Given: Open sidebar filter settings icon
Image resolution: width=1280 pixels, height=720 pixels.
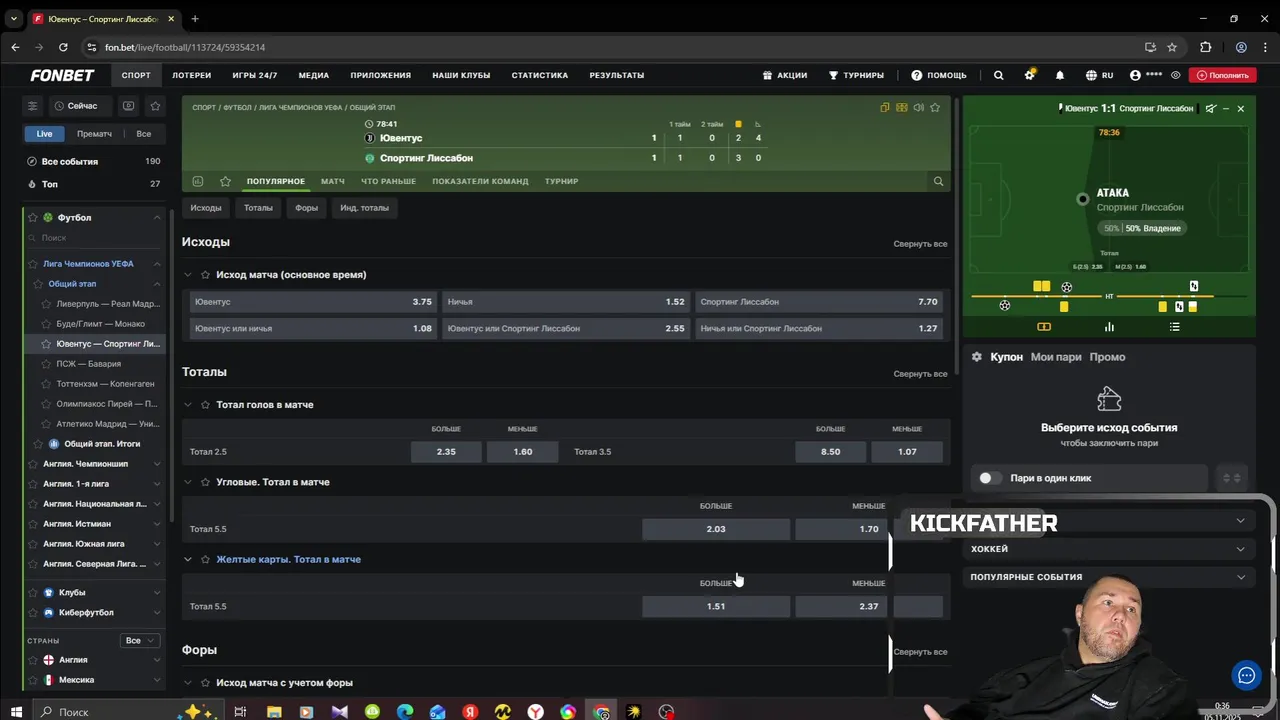Looking at the screenshot, I should tap(32, 106).
